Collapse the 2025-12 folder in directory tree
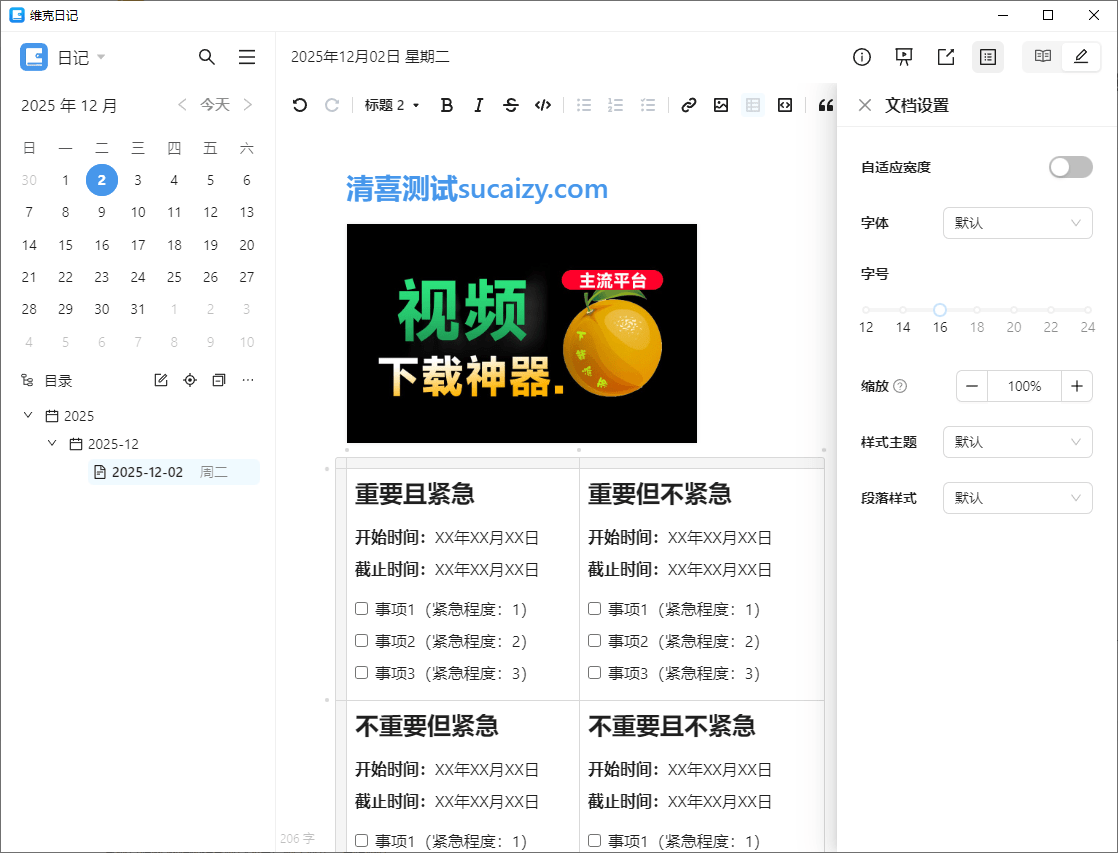 [x=52, y=443]
